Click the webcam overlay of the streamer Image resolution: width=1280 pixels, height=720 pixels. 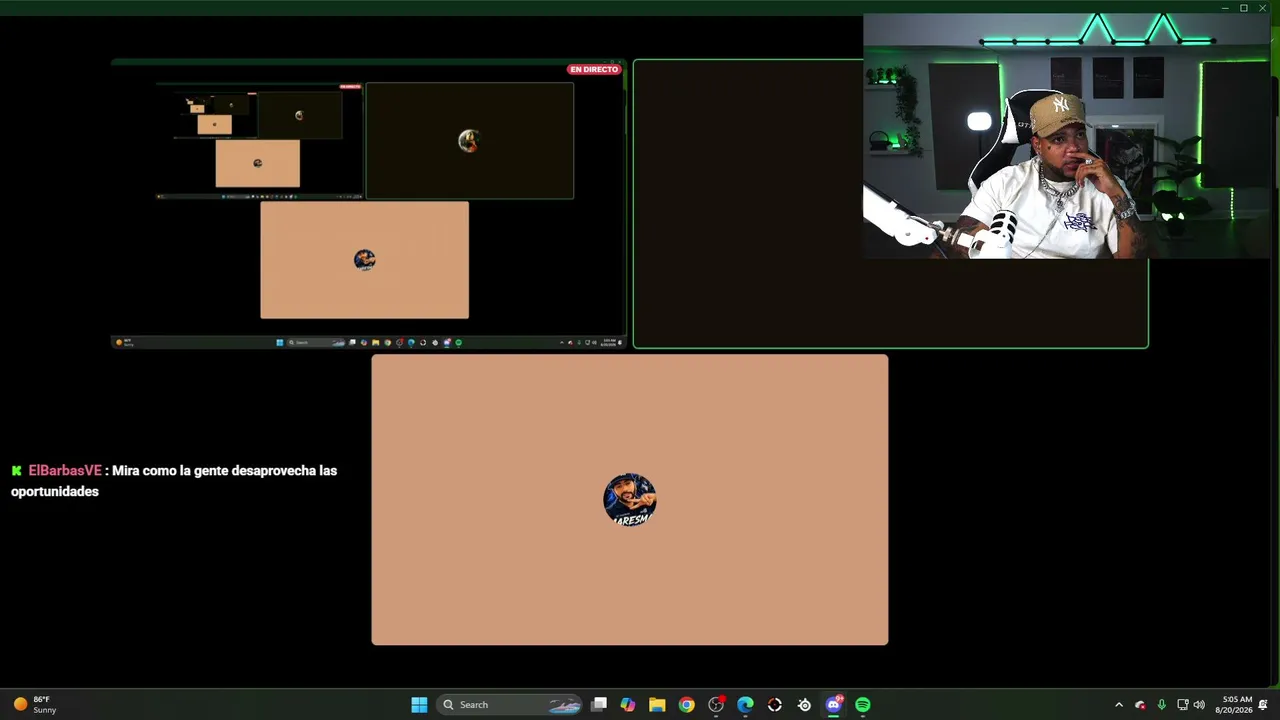[1066, 136]
